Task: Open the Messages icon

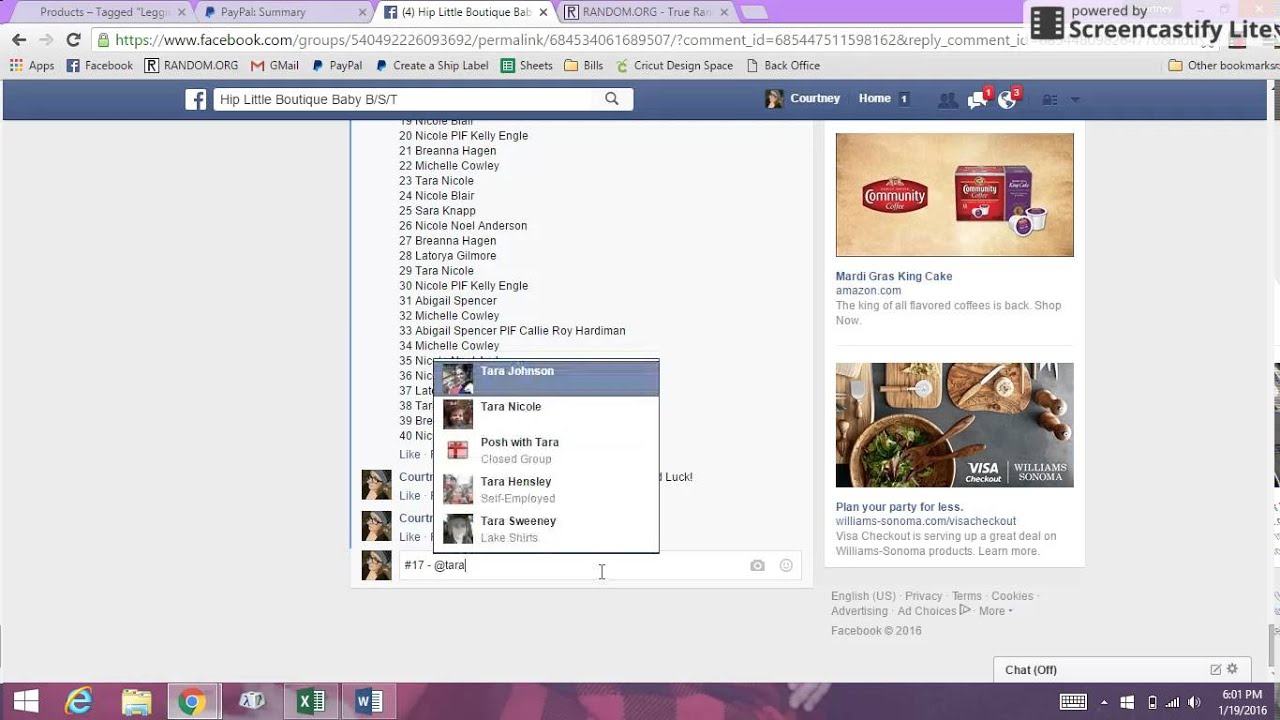Action: tap(977, 100)
